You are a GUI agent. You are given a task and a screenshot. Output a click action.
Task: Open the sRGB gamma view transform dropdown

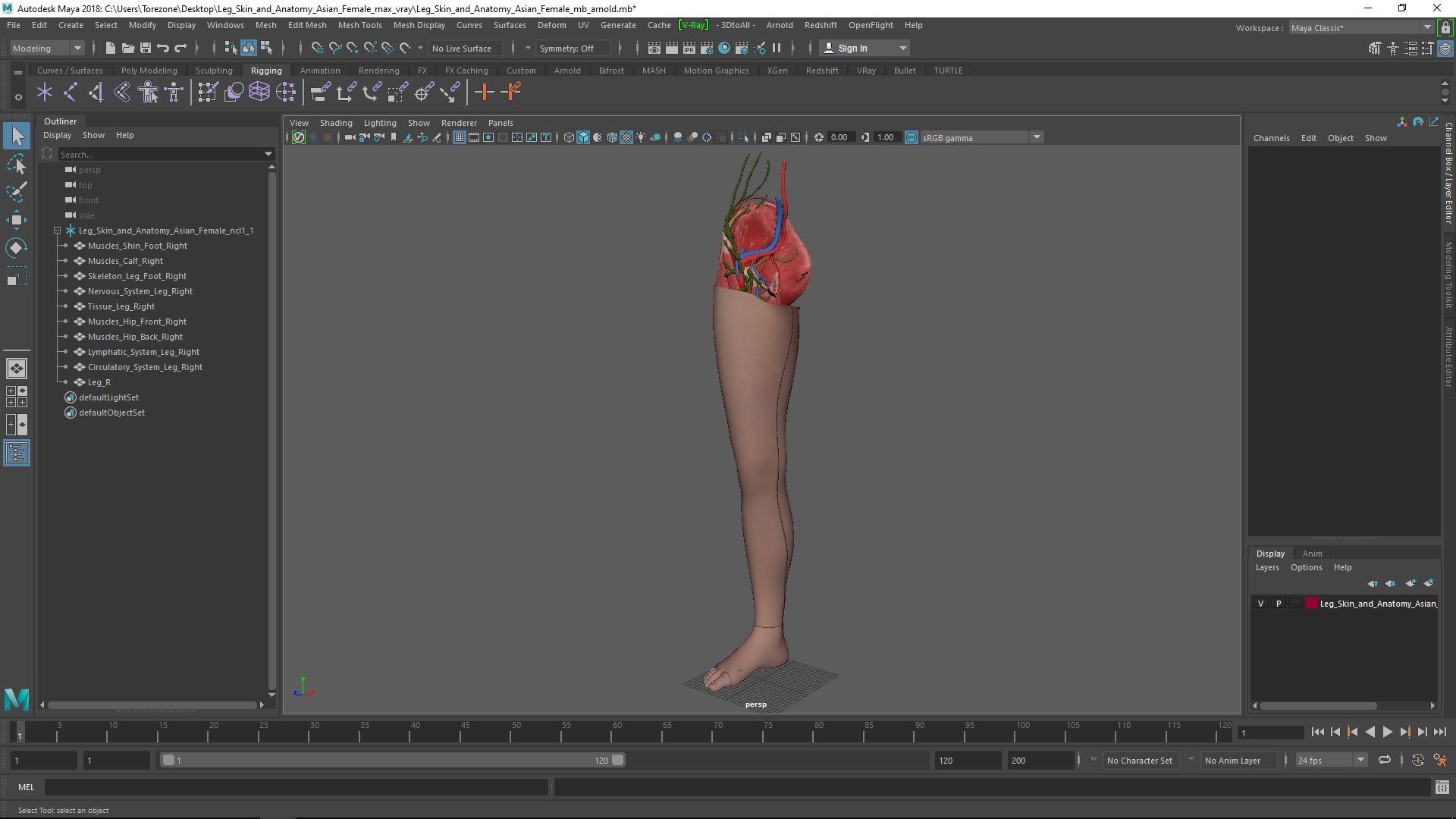(x=1037, y=137)
